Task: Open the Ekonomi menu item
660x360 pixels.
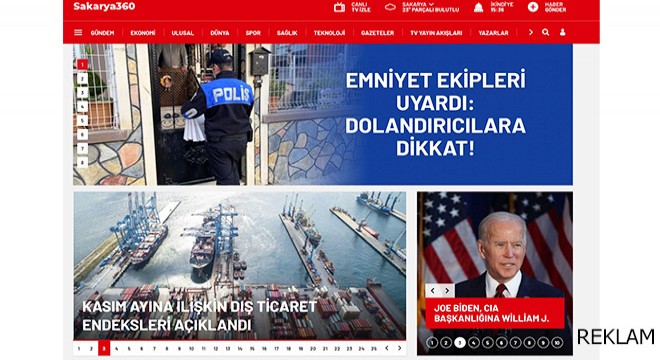Action: 143,32
